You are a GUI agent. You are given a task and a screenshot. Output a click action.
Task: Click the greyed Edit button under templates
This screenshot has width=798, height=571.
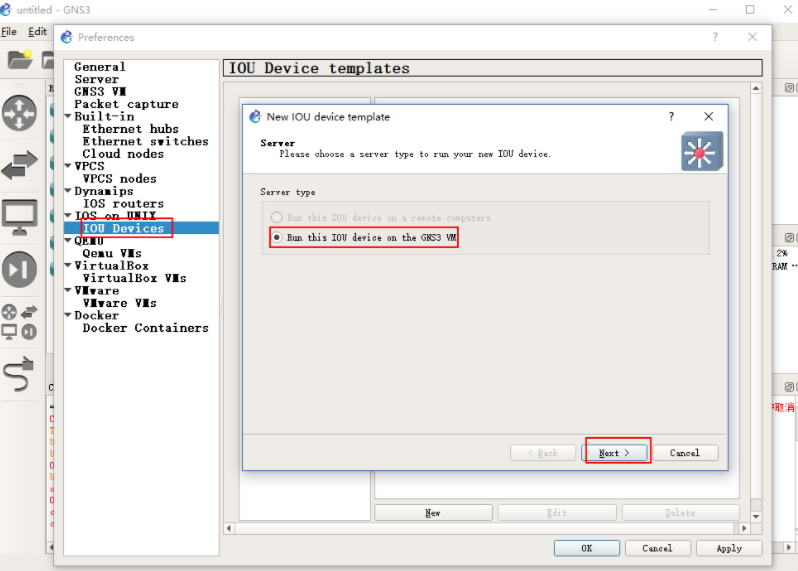(x=557, y=512)
